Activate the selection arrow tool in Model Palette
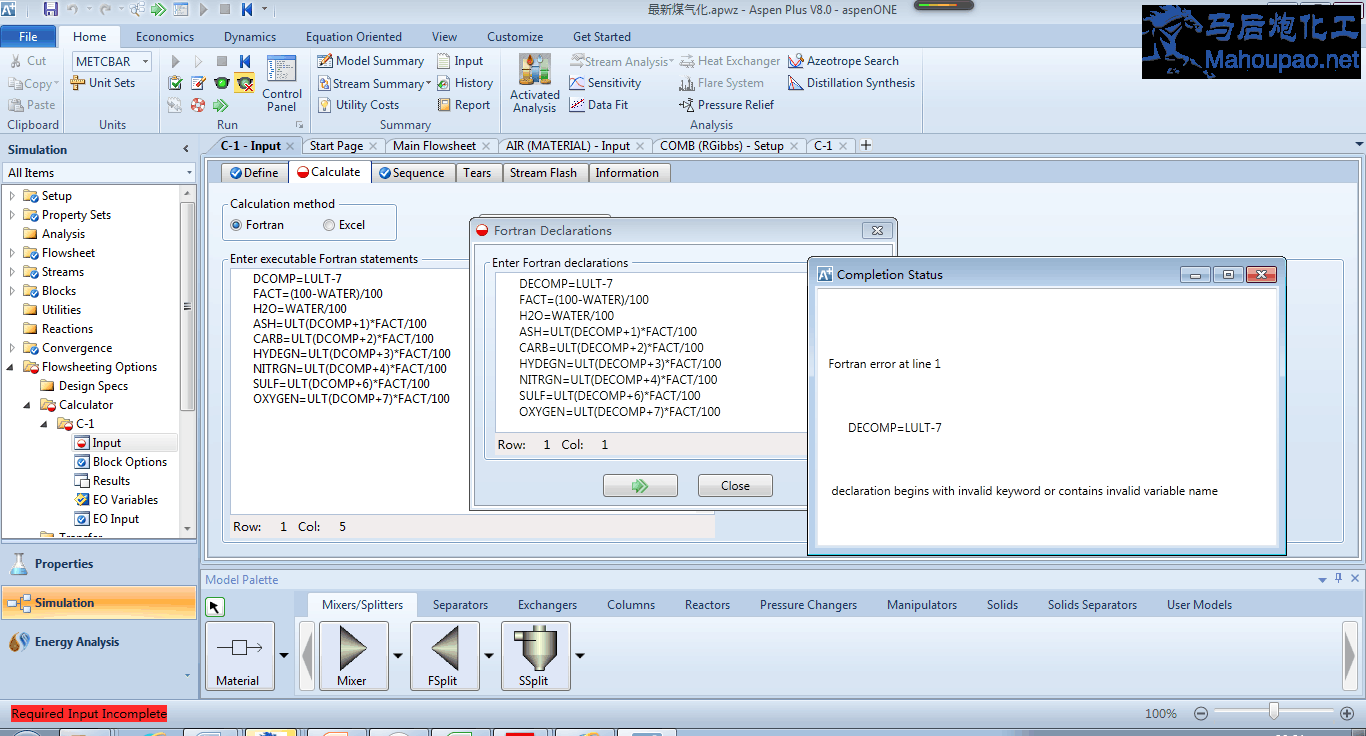 tap(216, 607)
